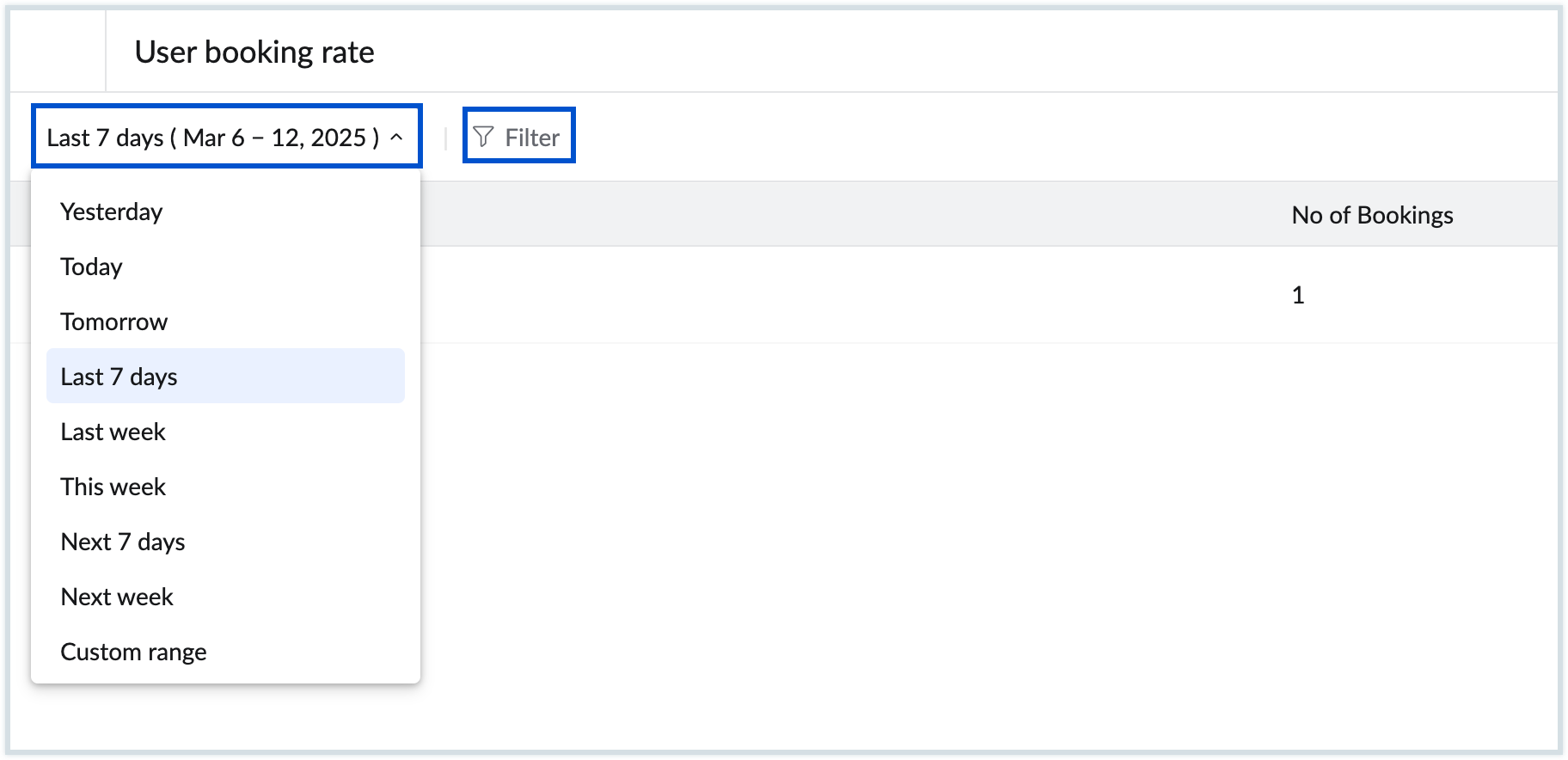Collapse the date range dropdown

point(226,135)
